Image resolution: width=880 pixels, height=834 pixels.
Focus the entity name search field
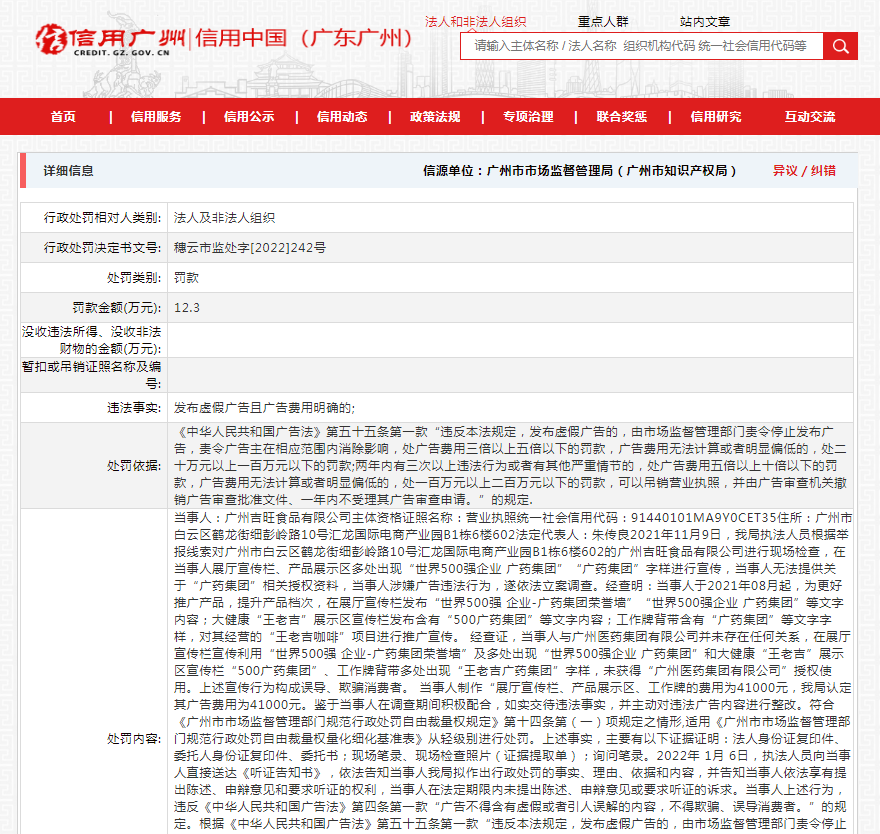pyautogui.click(x=641, y=46)
